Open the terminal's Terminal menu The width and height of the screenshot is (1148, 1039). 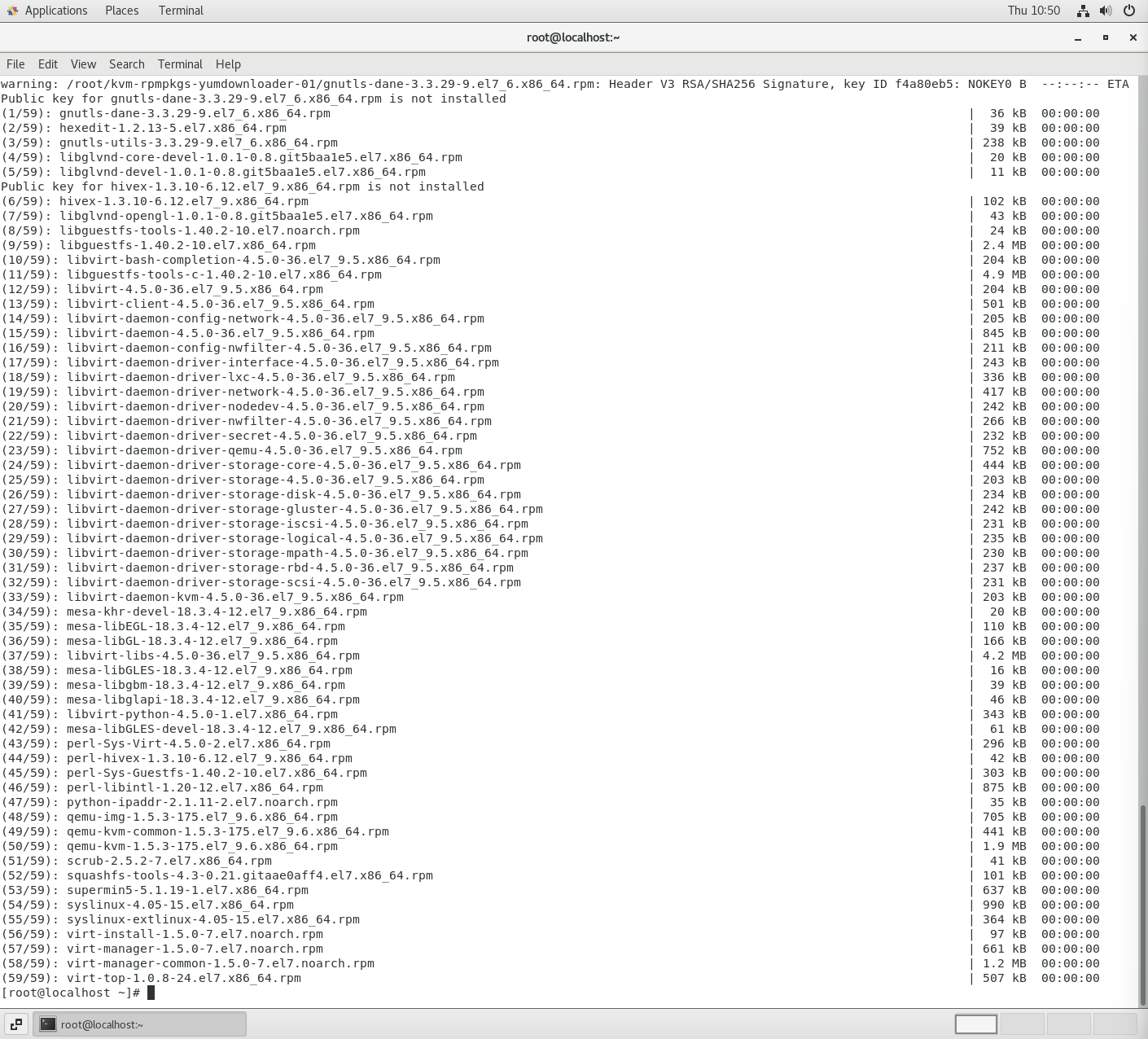180,64
